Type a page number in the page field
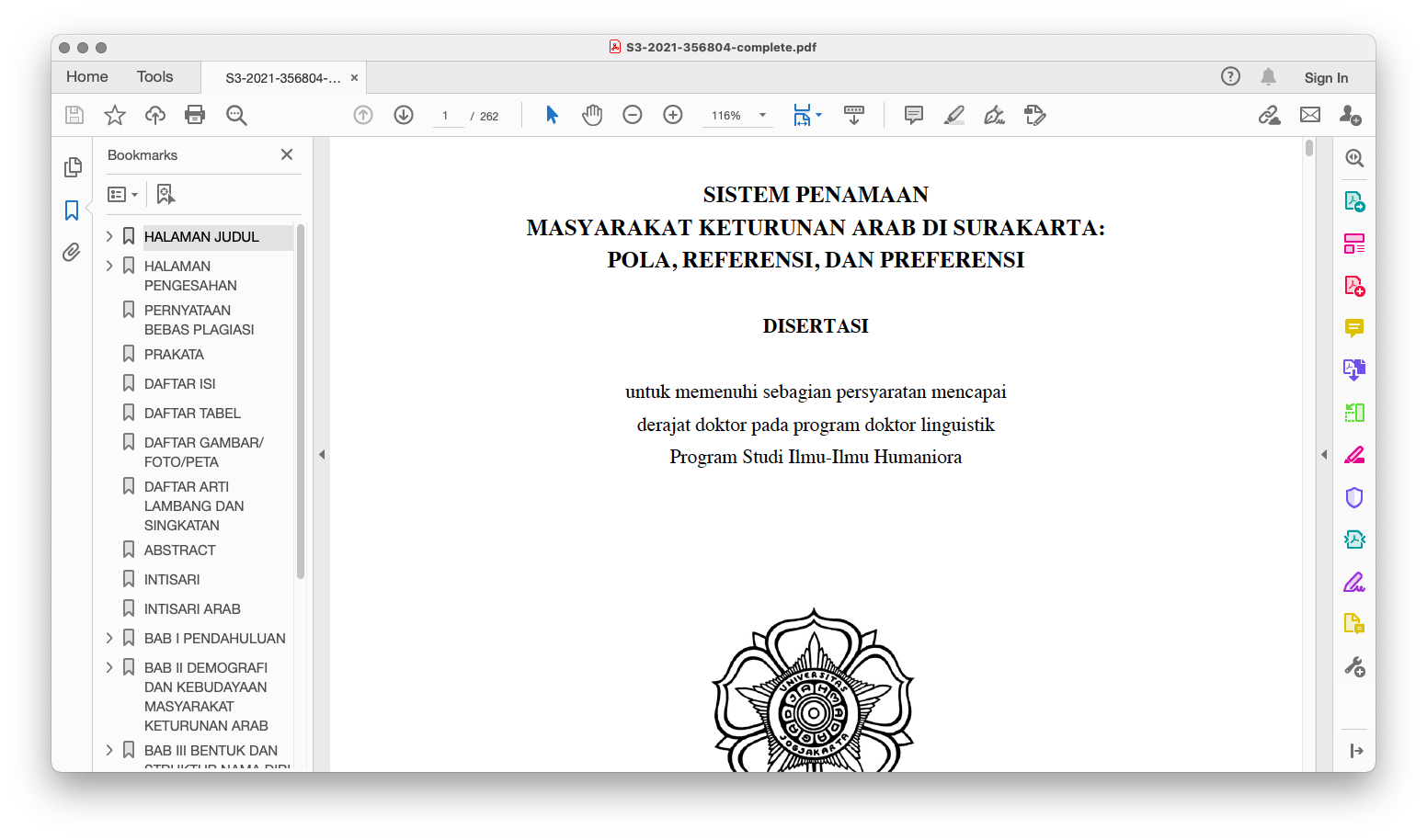This screenshot has width=1427, height=840. (448, 116)
